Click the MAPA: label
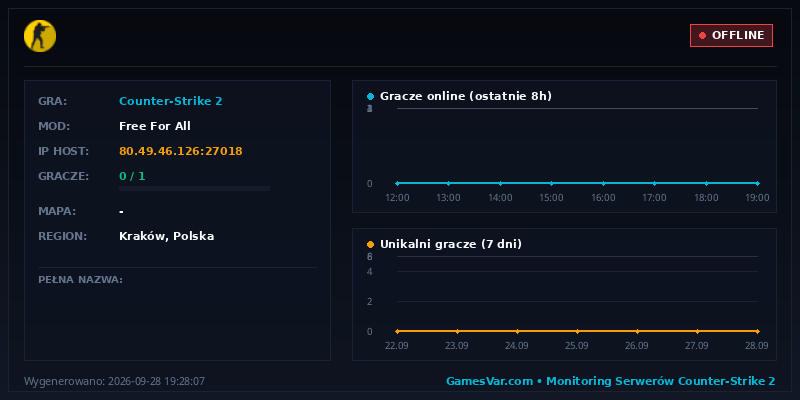The width and height of the screenshot is (800, 400). pyautogui.click(x=57, y=211)
